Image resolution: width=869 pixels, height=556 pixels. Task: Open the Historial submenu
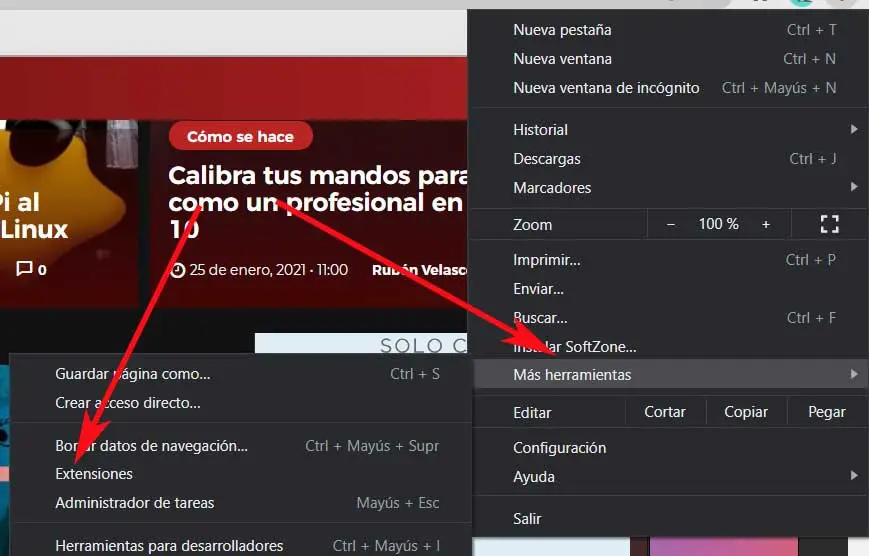[668, 130]
